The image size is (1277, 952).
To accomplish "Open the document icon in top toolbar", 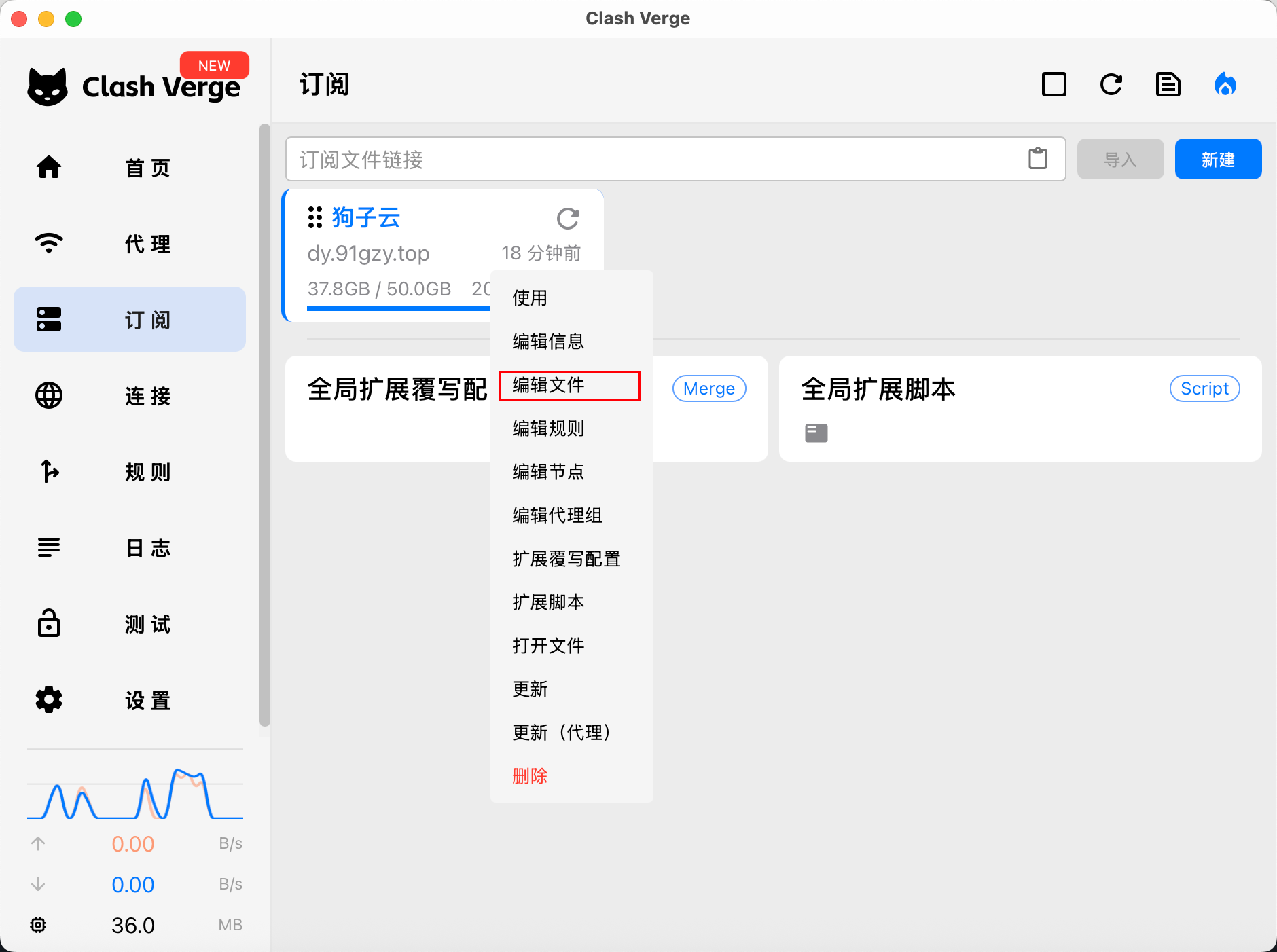I will tap(1168, 85).
